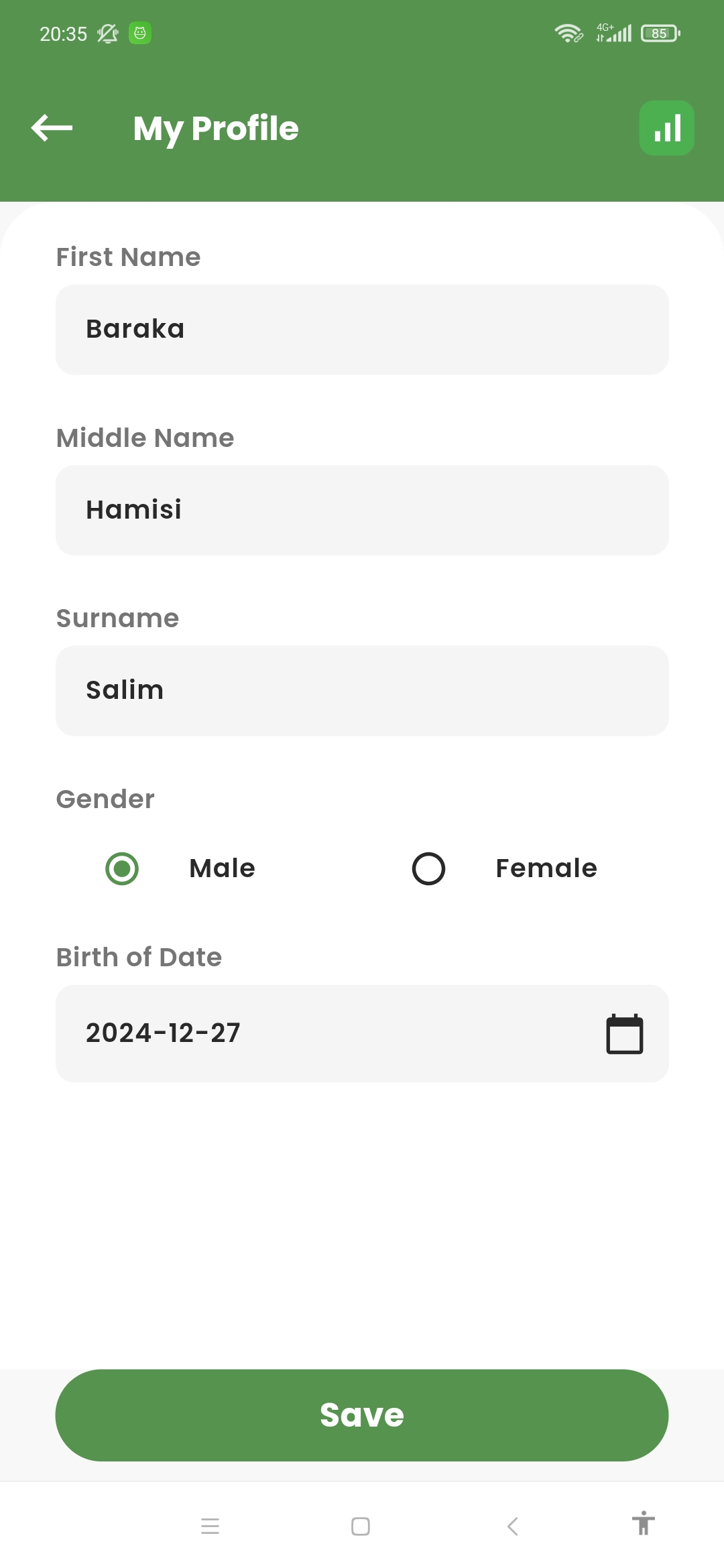This screenshot has width=724, height=1568.
Task: Tap the accessibility figure icon
Action: (x=643, y=1524)
